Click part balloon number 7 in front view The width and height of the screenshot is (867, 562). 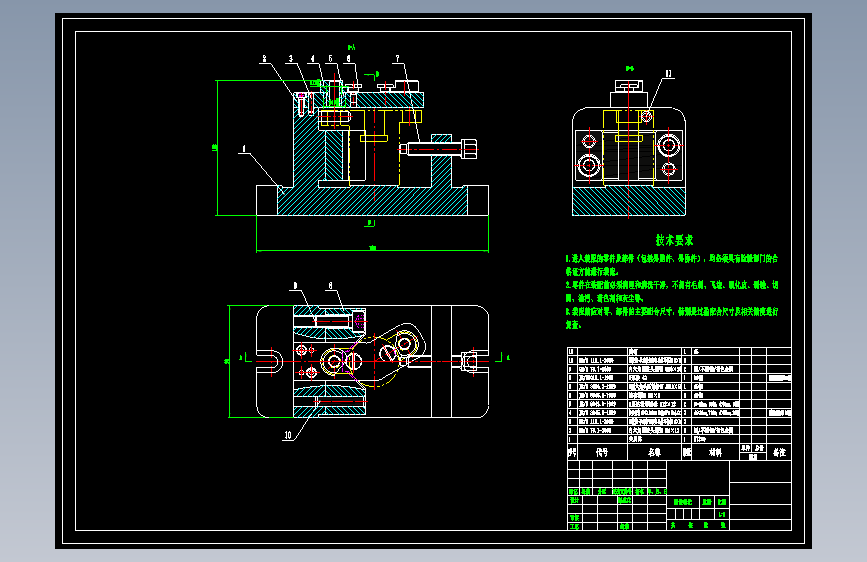pyautogui.click(x=398, y=59)
